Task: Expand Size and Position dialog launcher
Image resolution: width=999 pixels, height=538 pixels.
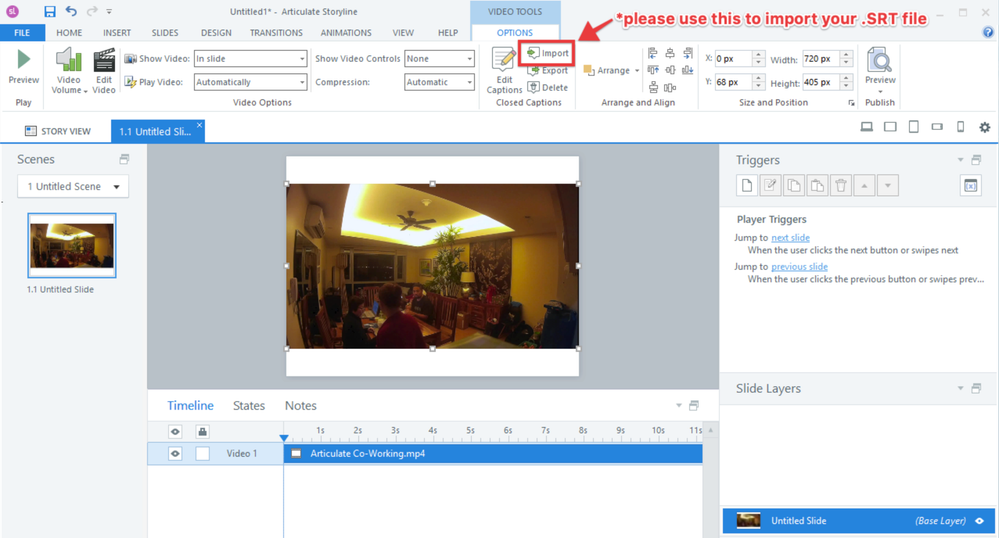Action: [x=851, y=103]
